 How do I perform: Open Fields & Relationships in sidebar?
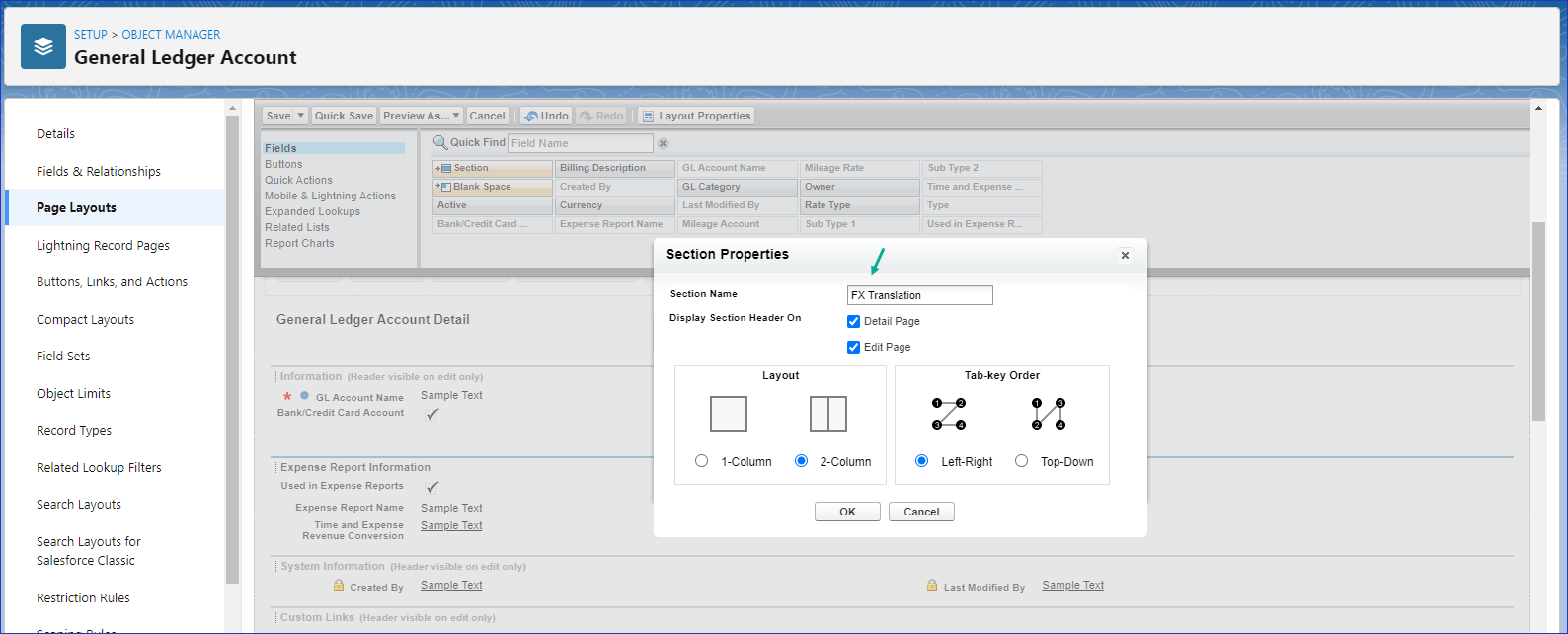[x=99, y=171]
